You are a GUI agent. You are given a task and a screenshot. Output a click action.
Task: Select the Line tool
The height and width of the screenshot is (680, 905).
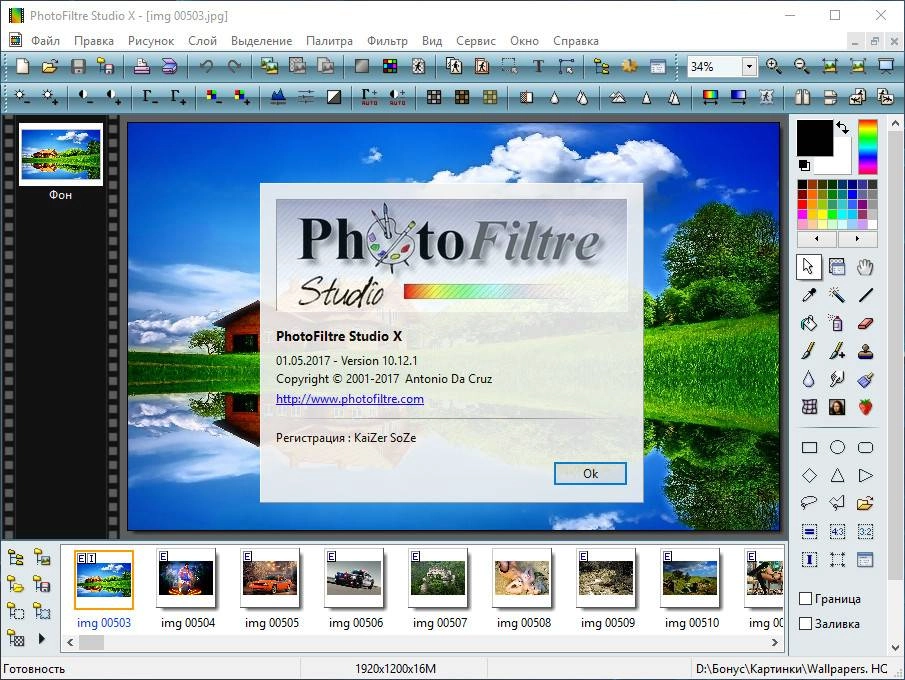coord(865,295)
